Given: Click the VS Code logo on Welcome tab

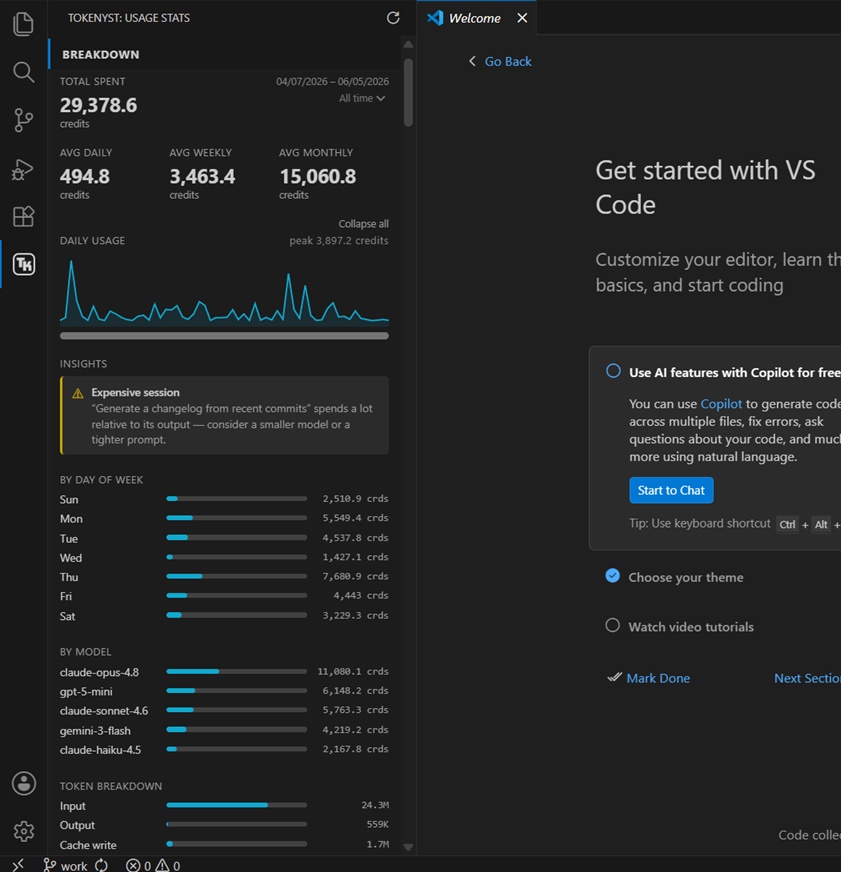Looking at the screenshot, I should [x=435, y=18].
